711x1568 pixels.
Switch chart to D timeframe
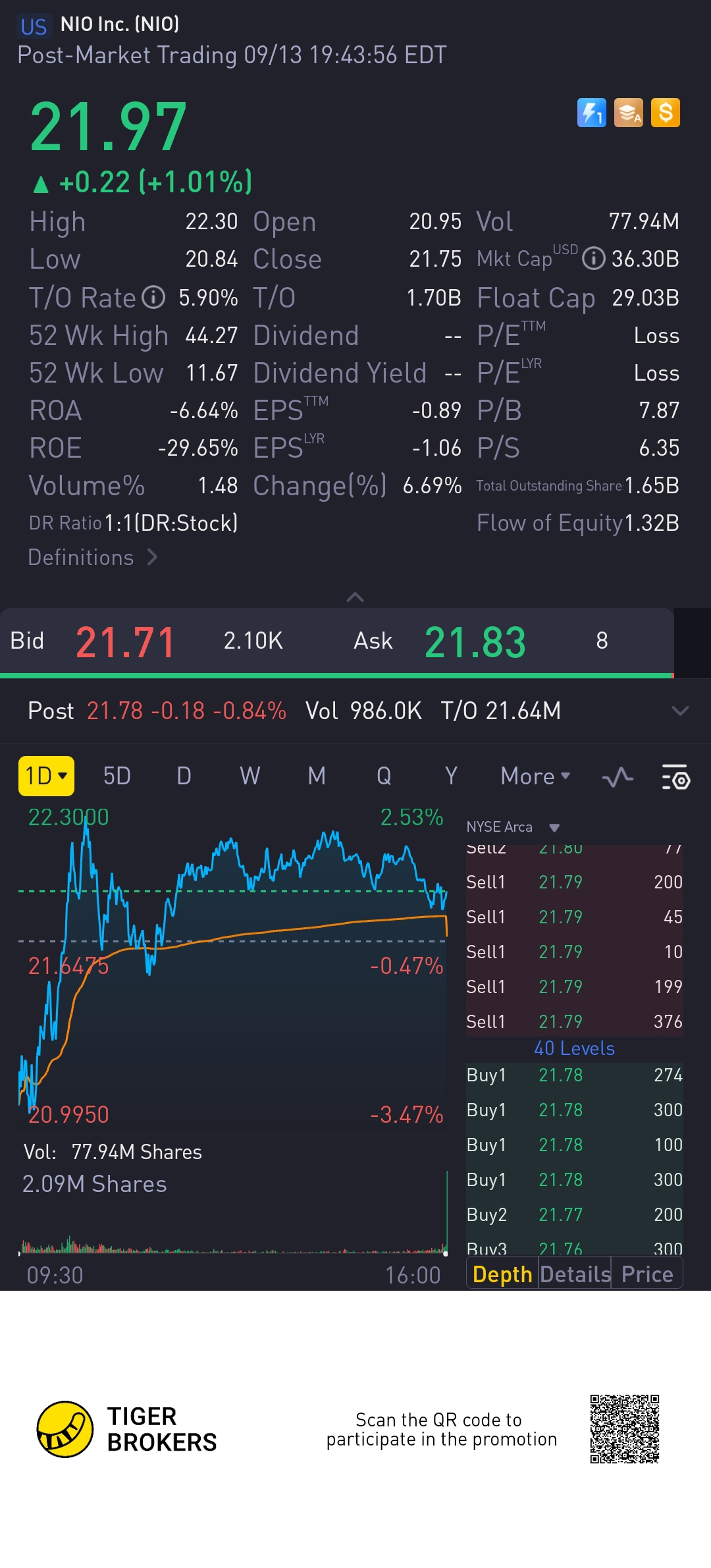coord(184,776)
